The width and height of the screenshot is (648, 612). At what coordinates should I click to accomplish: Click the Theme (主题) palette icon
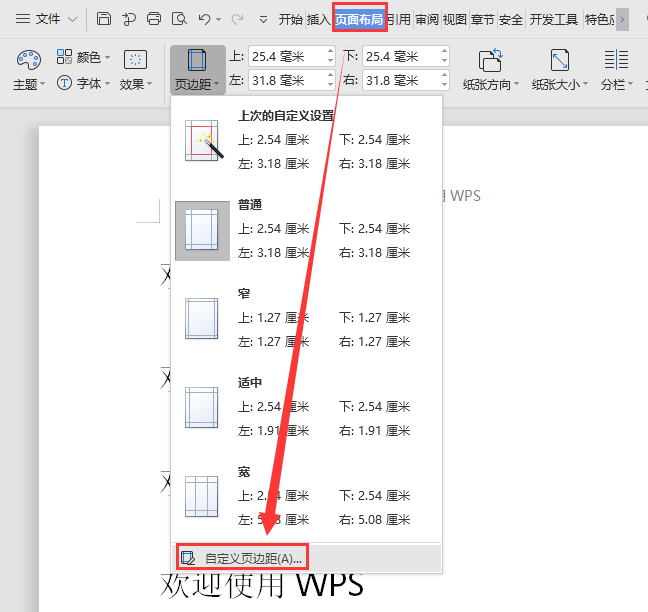point(26,61)
